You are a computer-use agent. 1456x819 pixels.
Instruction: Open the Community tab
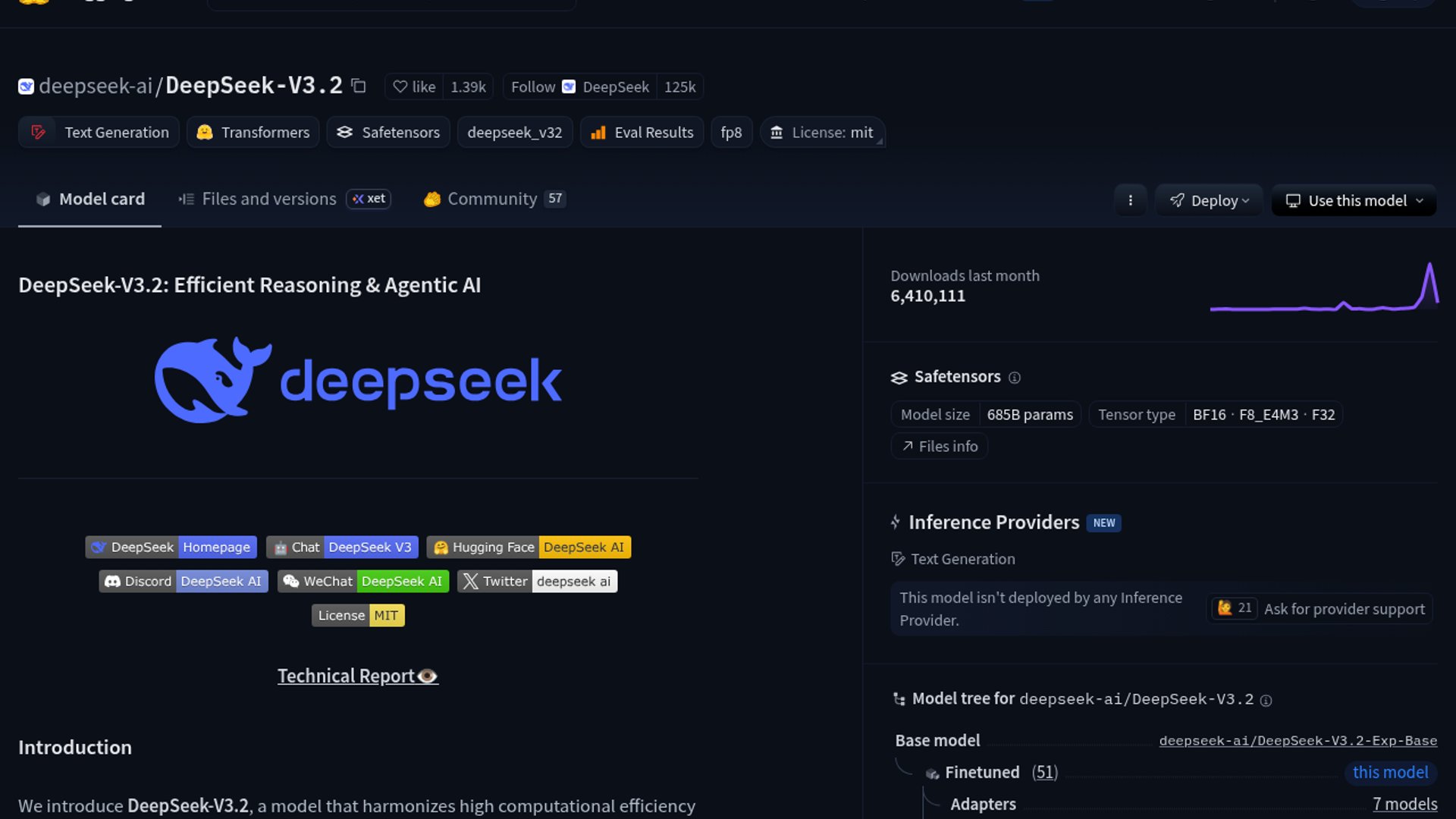coord(491,199)
